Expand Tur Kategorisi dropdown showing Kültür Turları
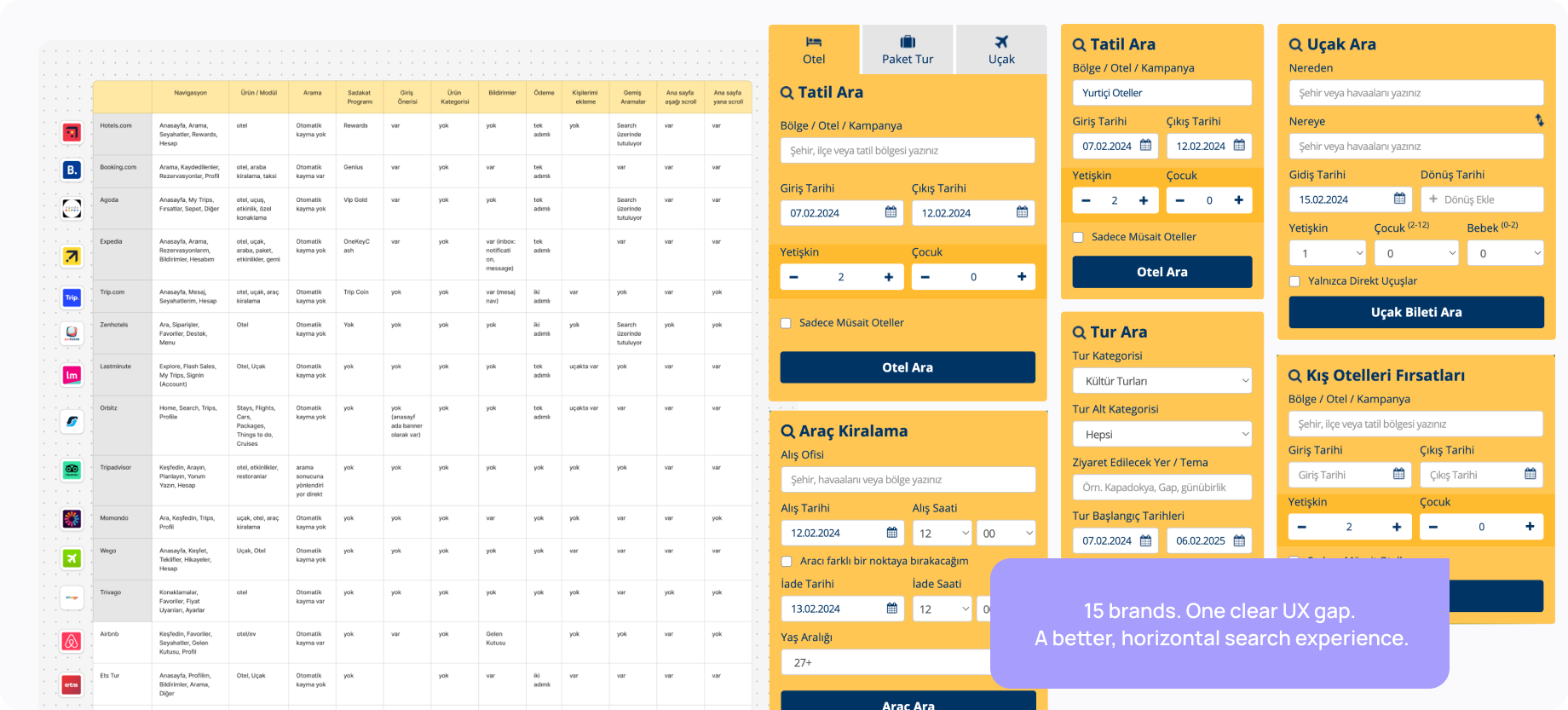1568x710 pixels. tap(1162, 381)
